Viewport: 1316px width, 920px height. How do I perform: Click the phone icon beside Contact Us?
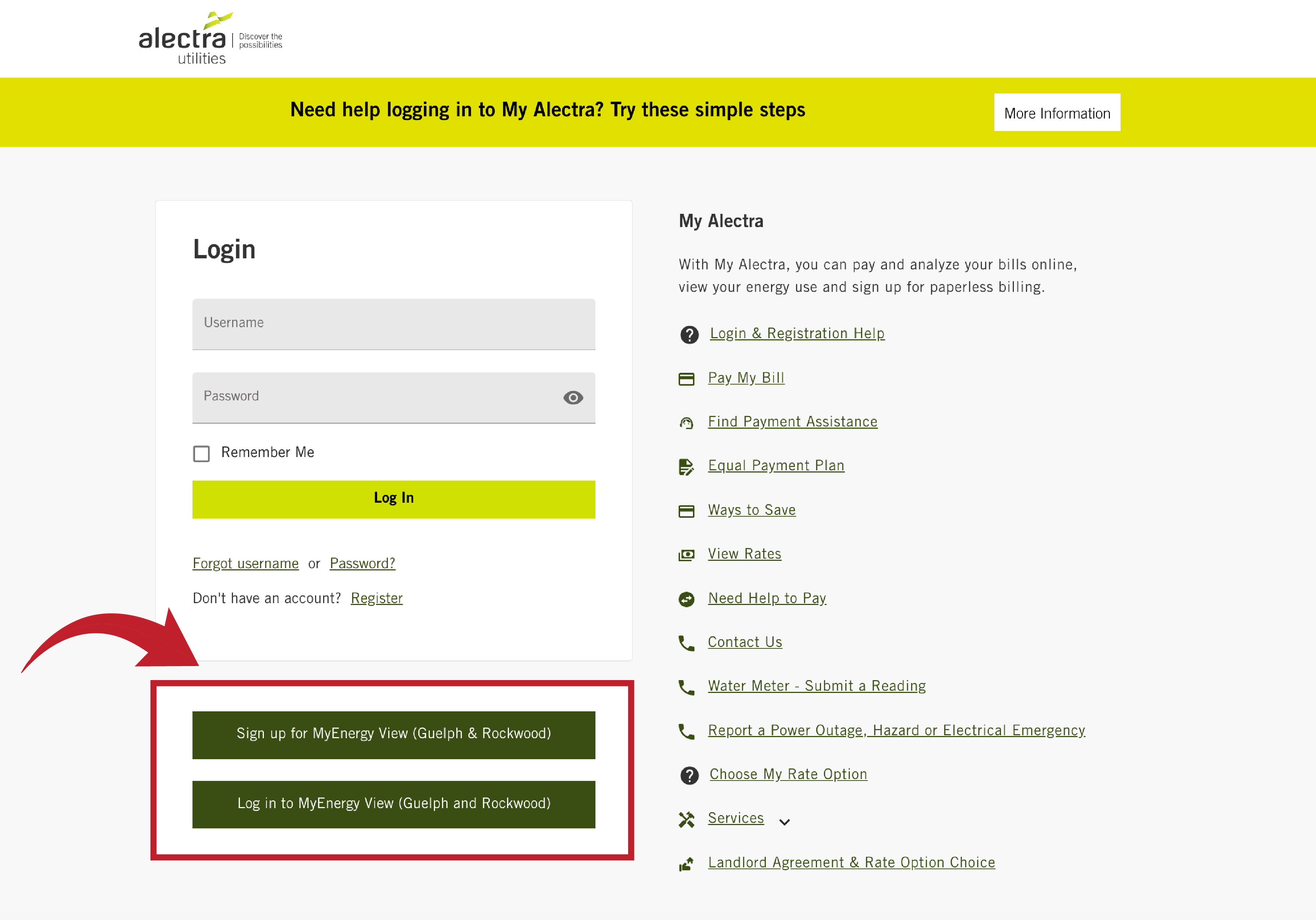point(686,643)
